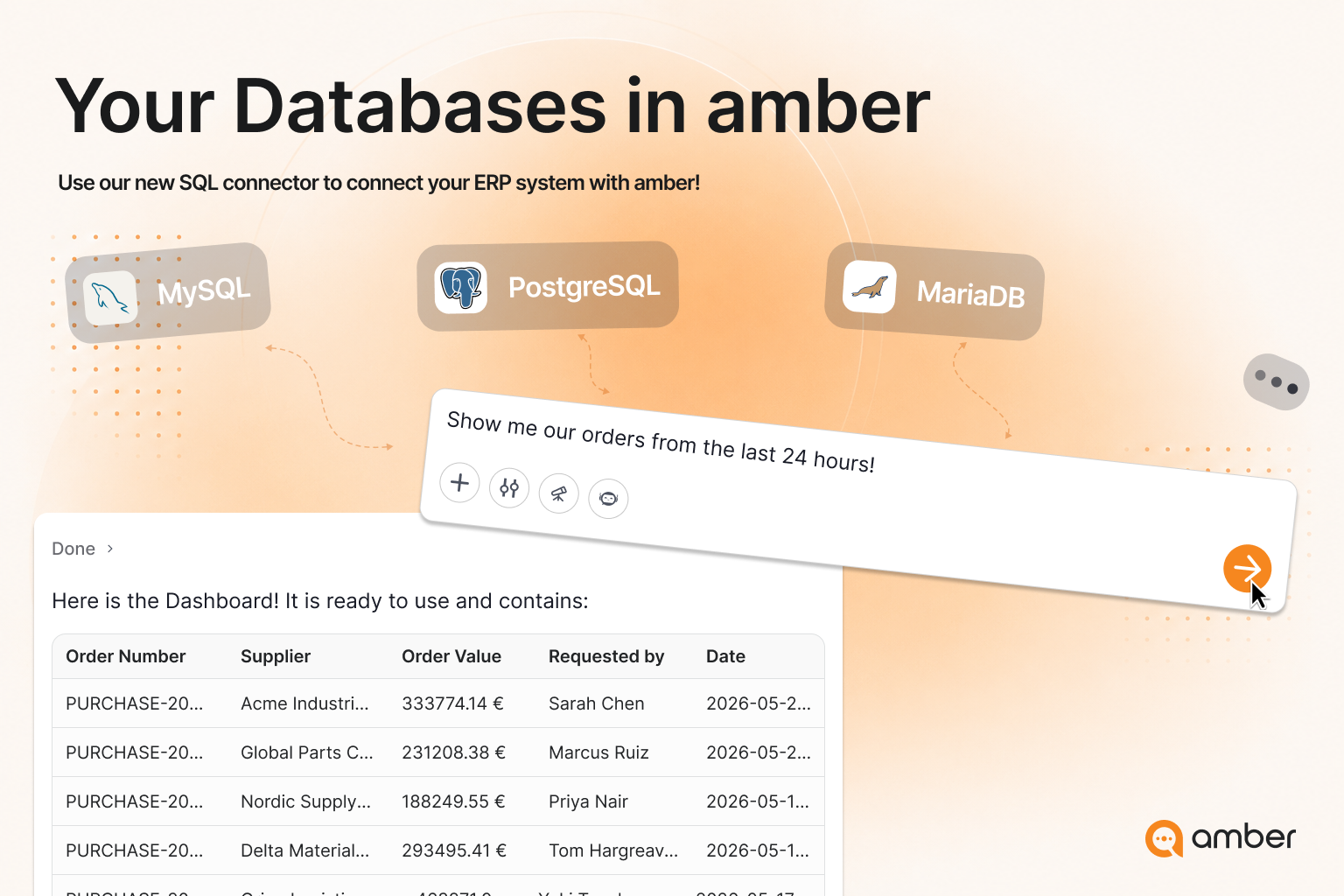The height and width of the screenshot is (896, 1344).
Task: Click the SQL connector subtitle text
Action: [x=379, y=183]
